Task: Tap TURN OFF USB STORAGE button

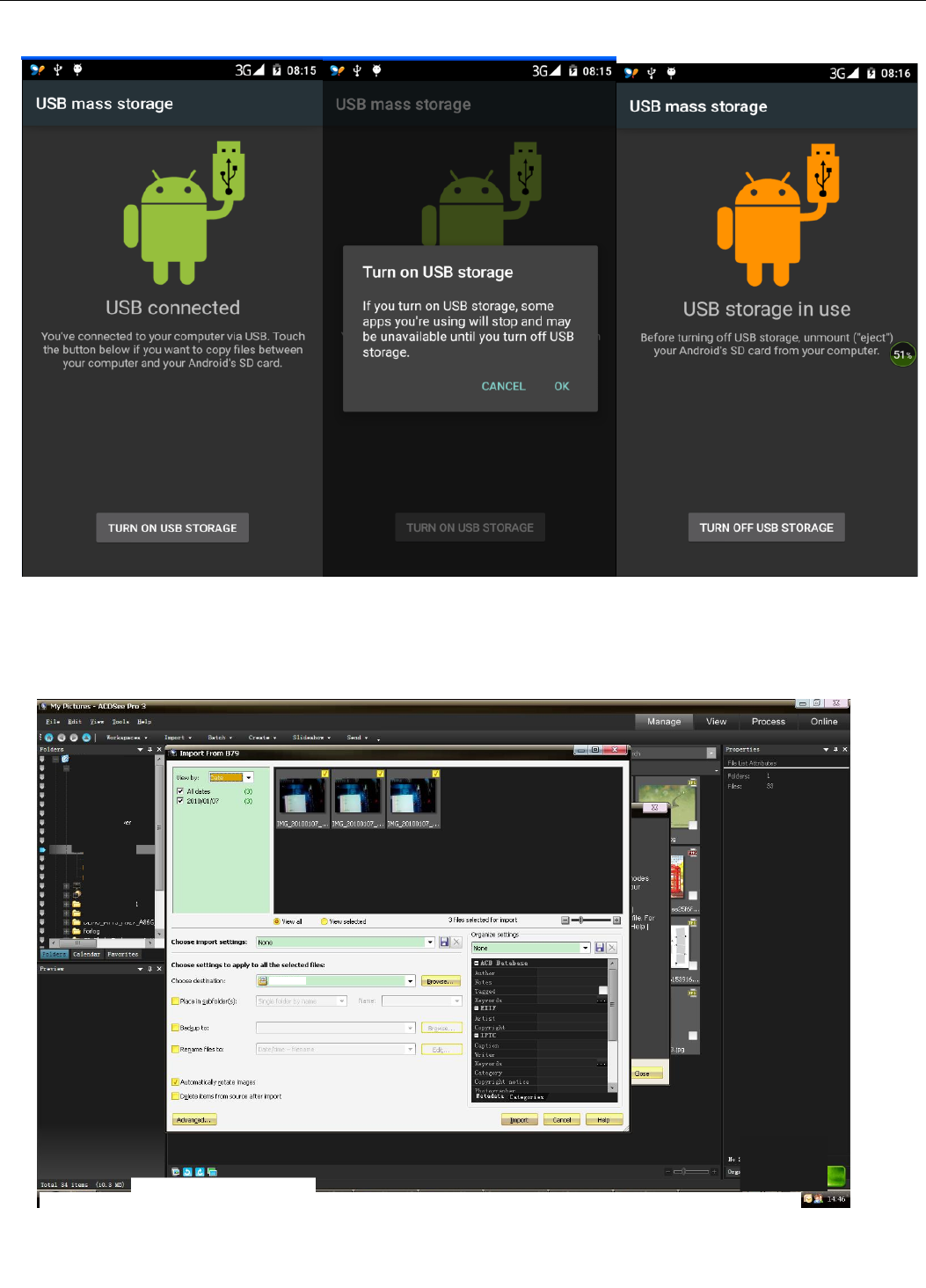Action: (767, 528)
